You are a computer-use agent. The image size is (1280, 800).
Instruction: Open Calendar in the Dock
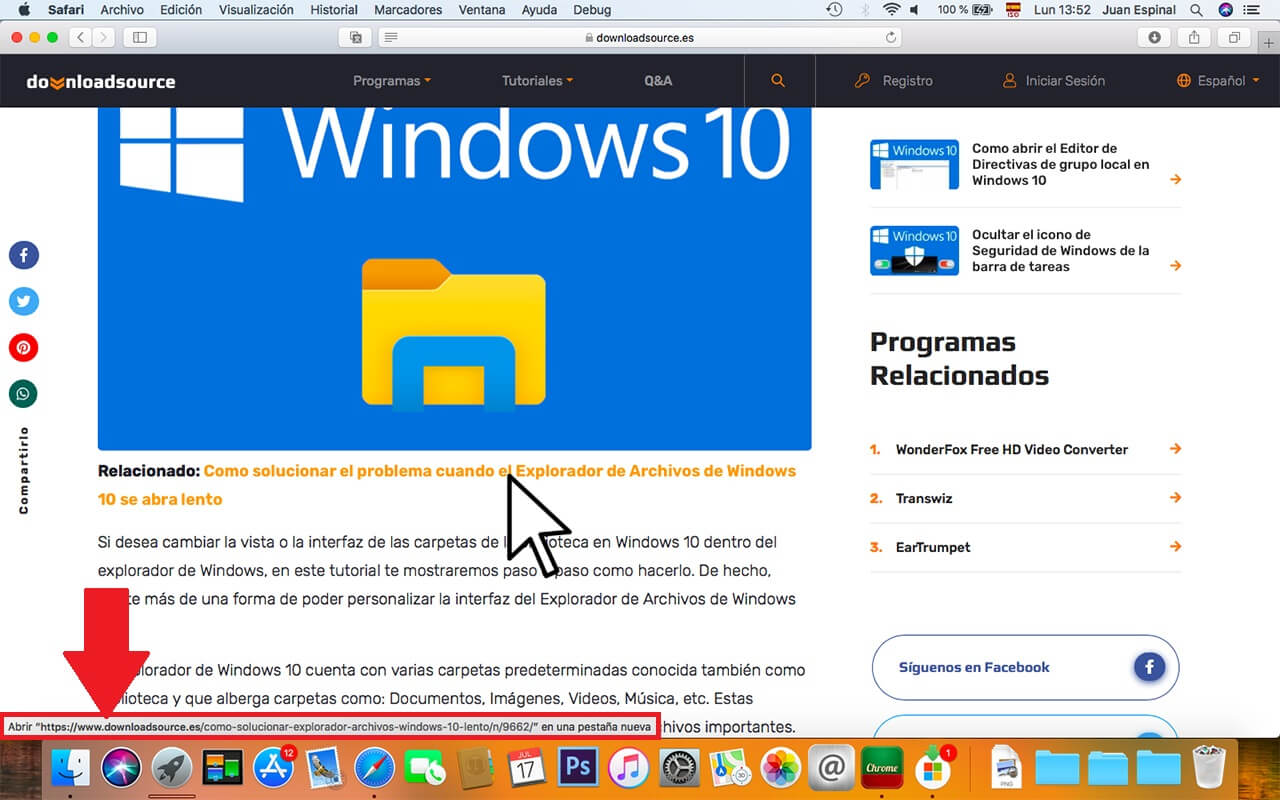tap(526, 768)
